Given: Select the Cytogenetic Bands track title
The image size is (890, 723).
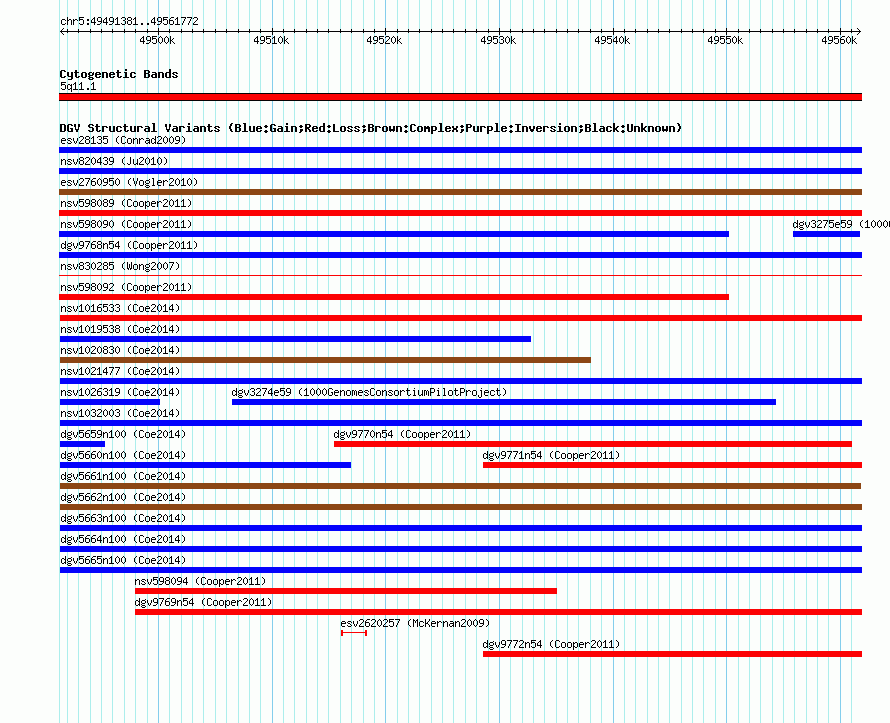Looking at the screenshot, I should tap(119, 74).
